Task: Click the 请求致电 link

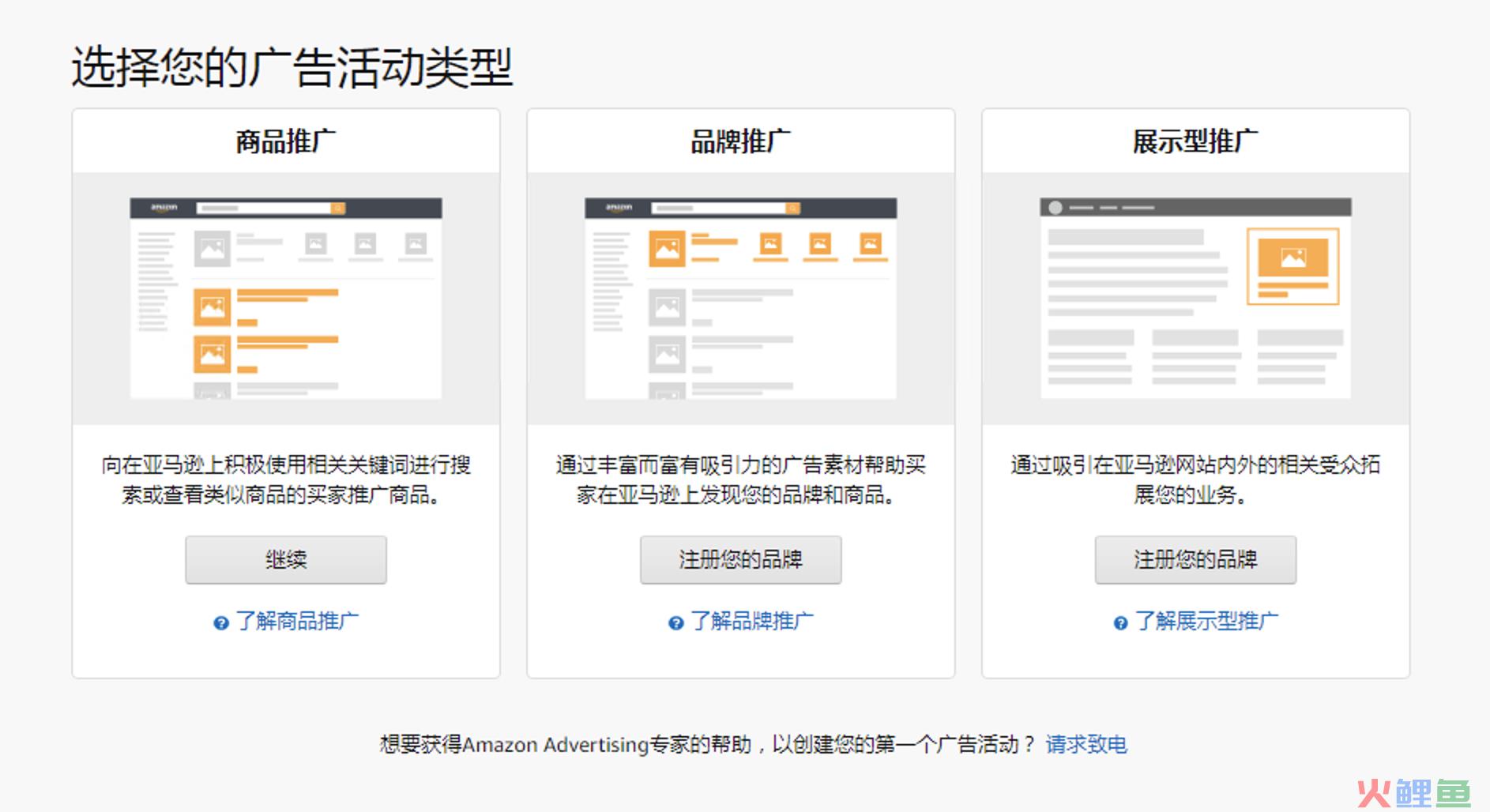Action: pos(1086,744)
